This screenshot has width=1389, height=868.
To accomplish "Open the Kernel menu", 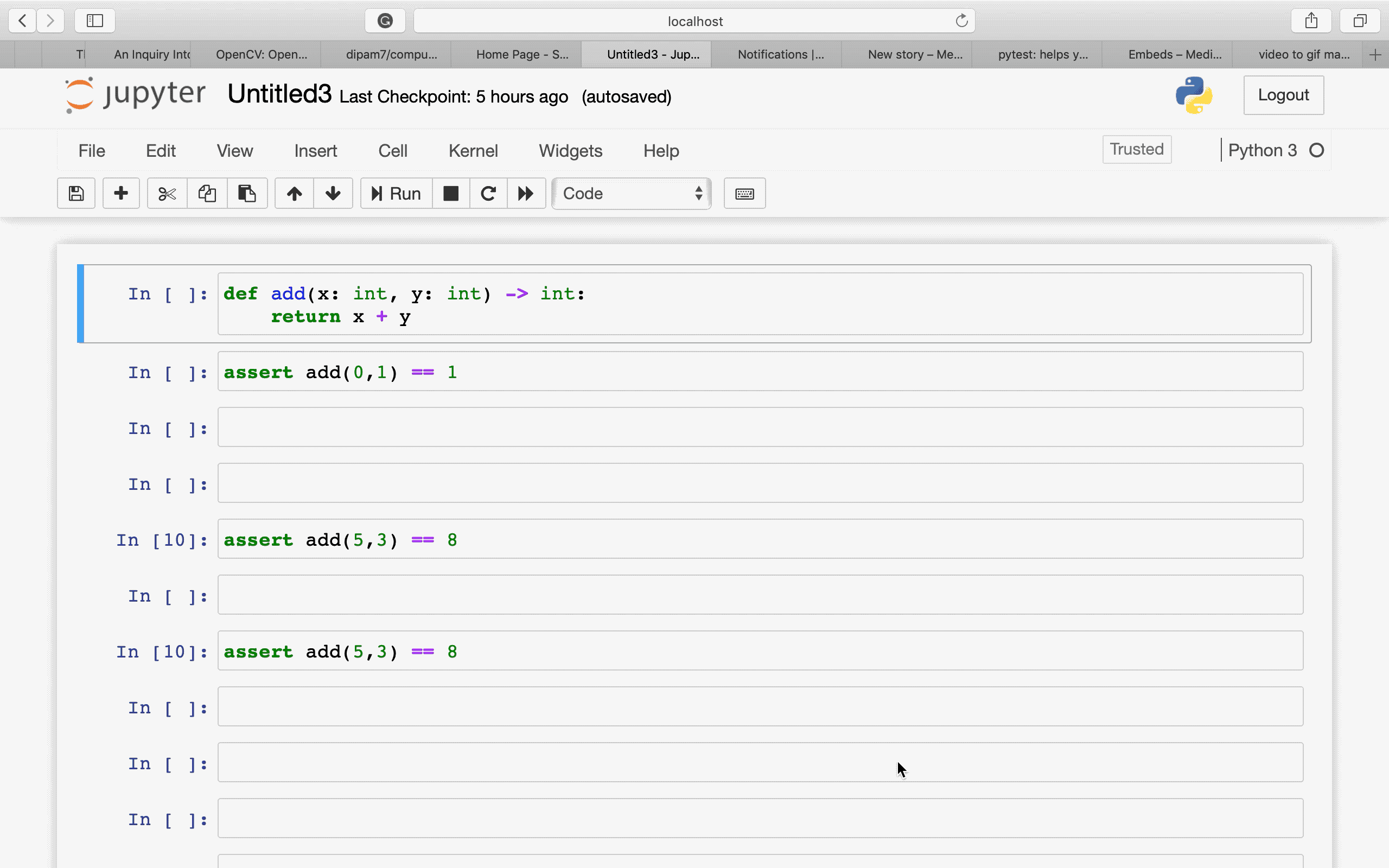I will (473, 150).
